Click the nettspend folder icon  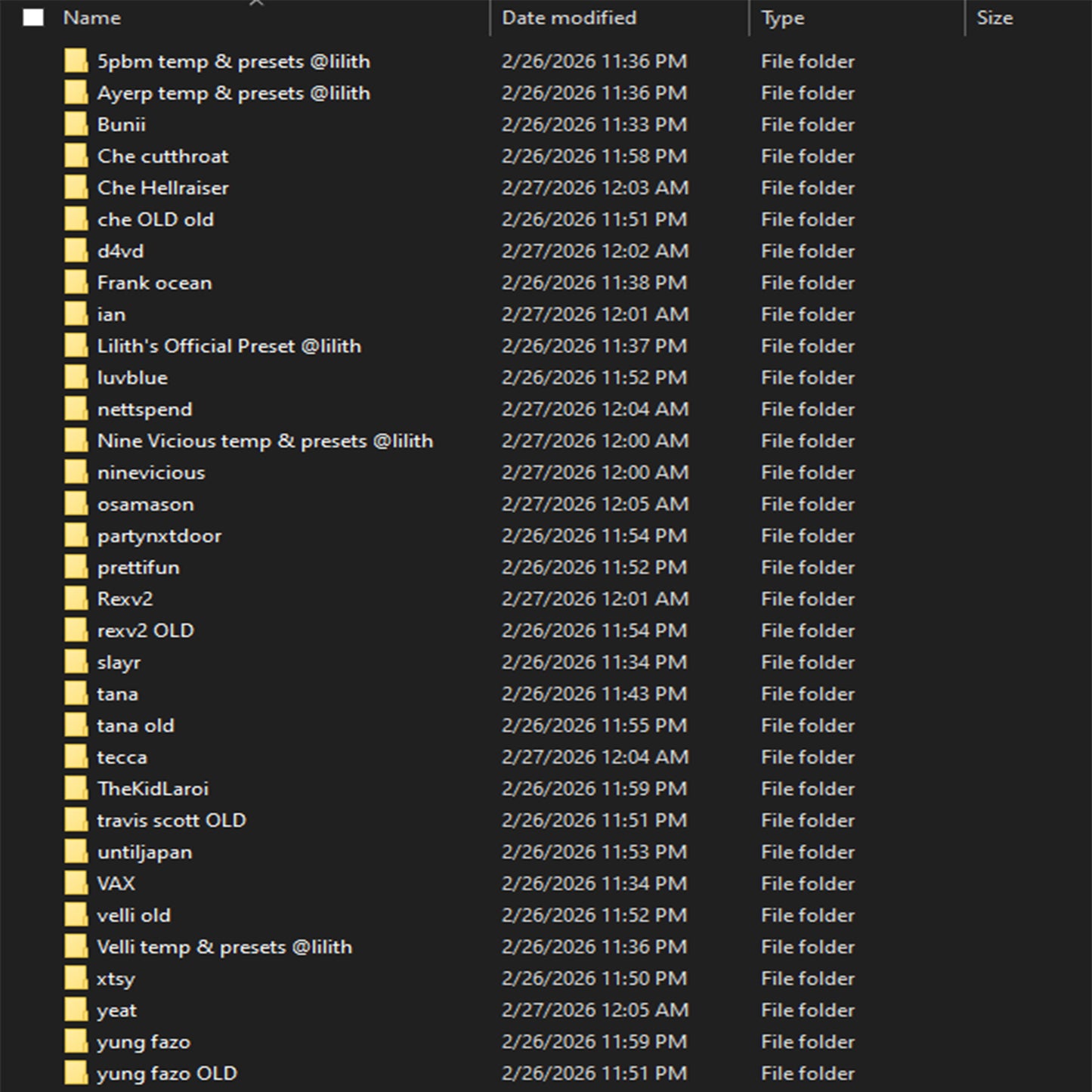point(76,410)
